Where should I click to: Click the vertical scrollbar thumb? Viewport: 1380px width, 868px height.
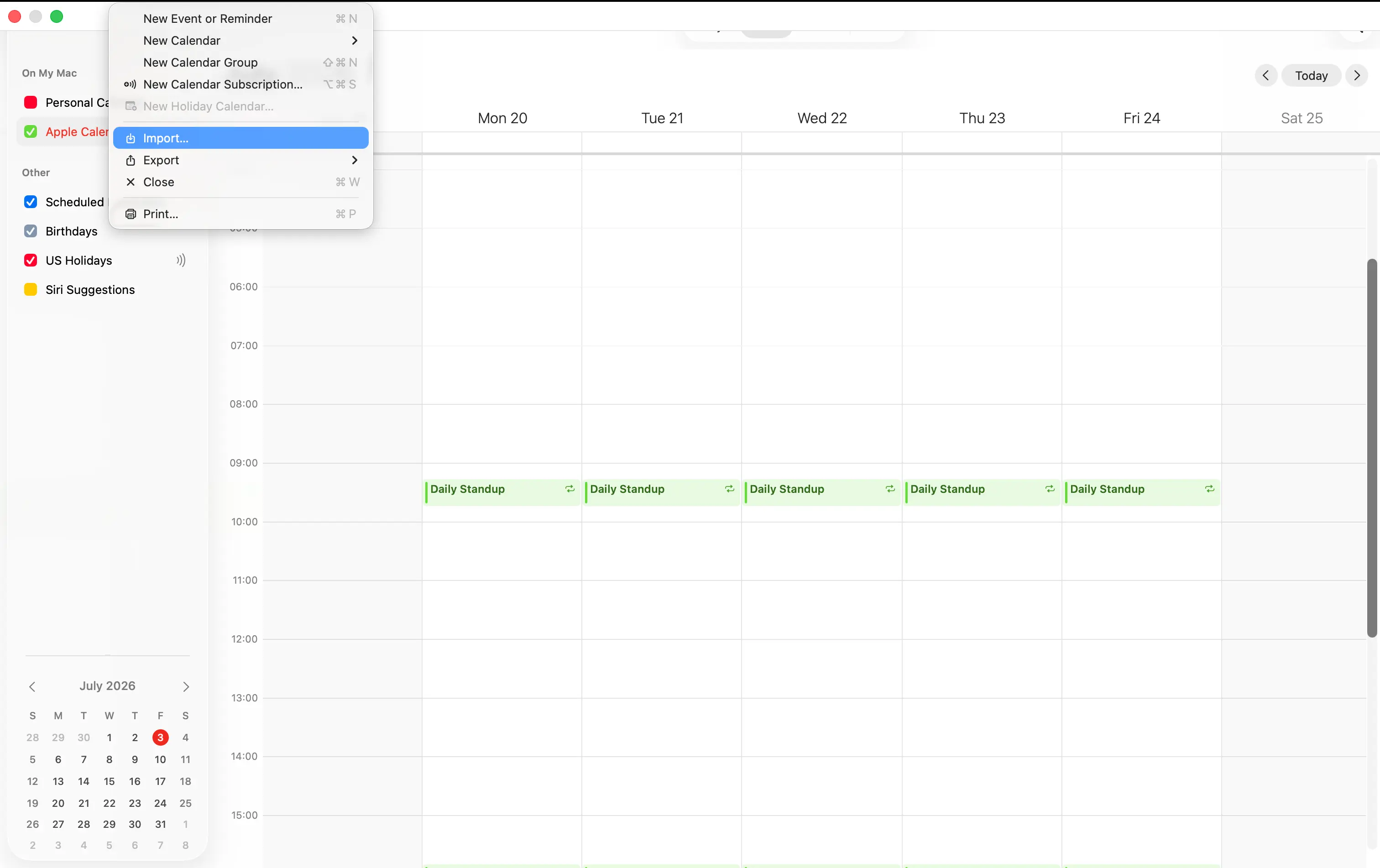tap(1371, 448)
